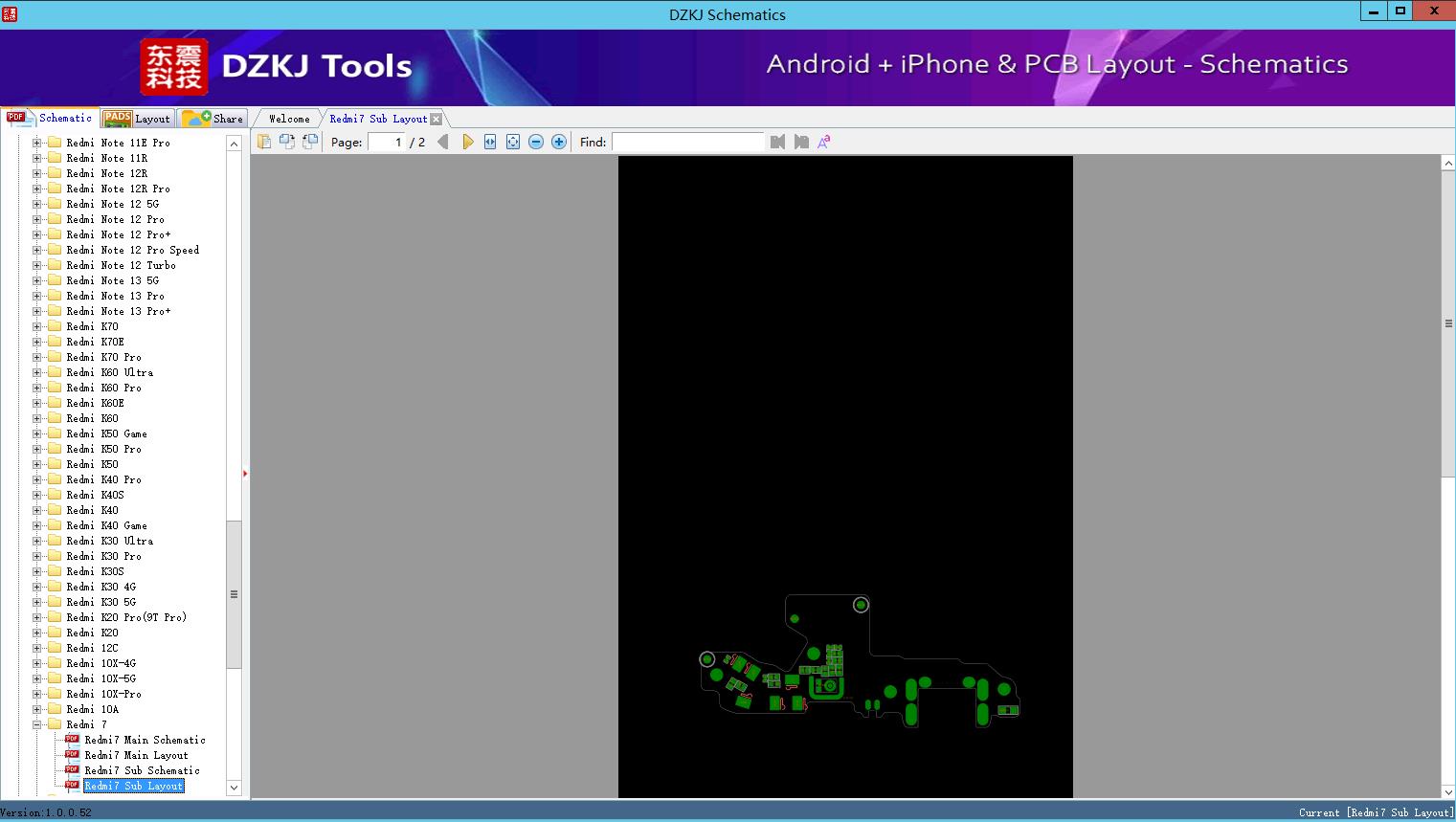
Task: Click the app icon in the title bar
Action: (x=10, y=13)
